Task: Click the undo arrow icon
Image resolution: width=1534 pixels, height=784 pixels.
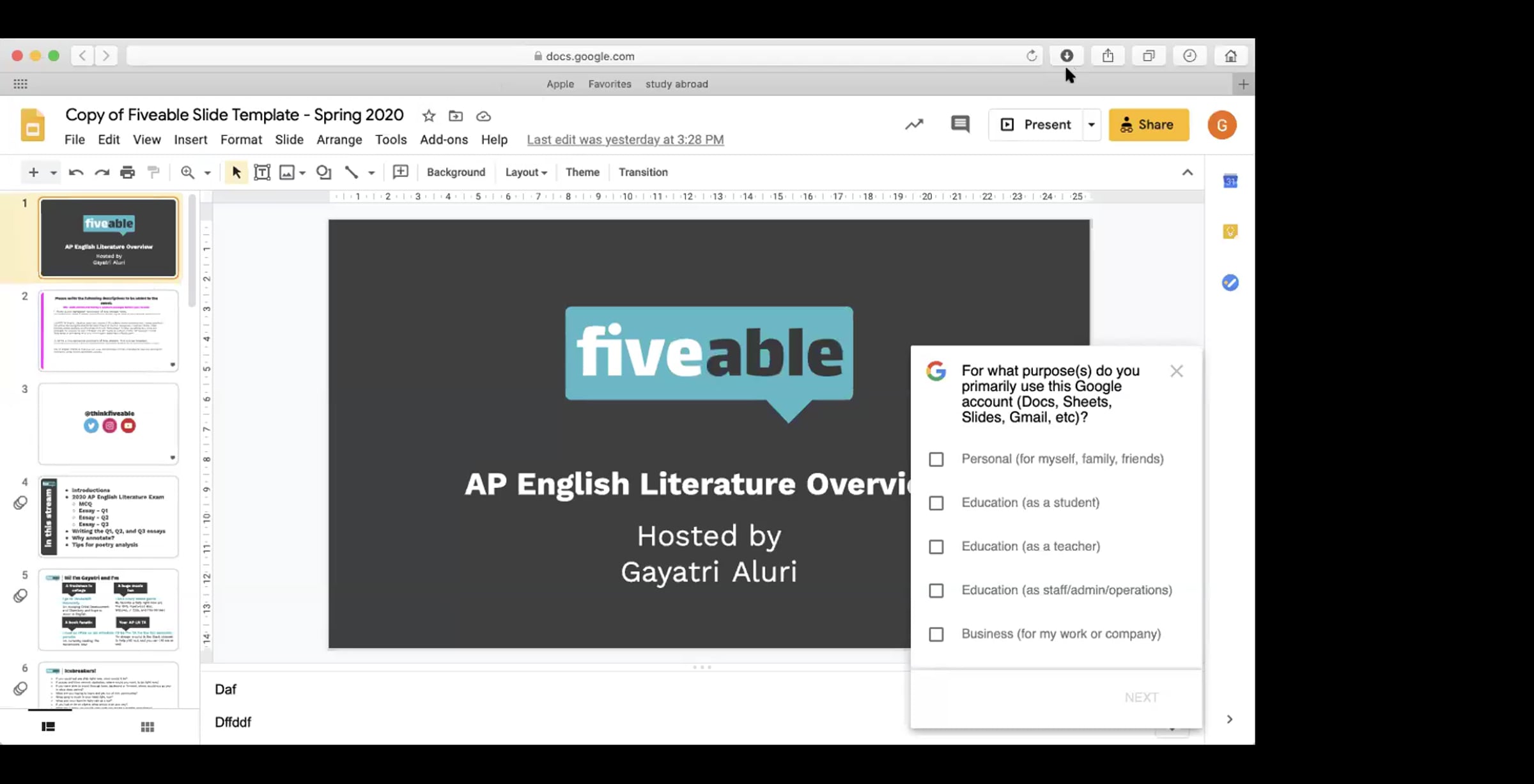Action: [76, 173]
